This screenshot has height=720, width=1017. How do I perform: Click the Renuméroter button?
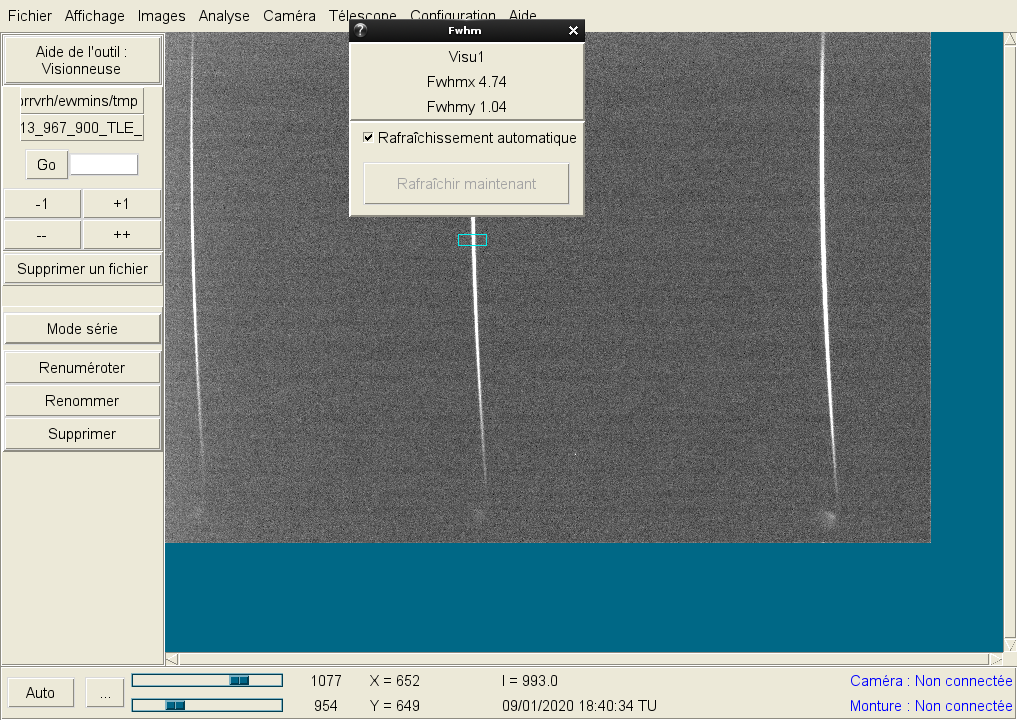click(82, 367)
